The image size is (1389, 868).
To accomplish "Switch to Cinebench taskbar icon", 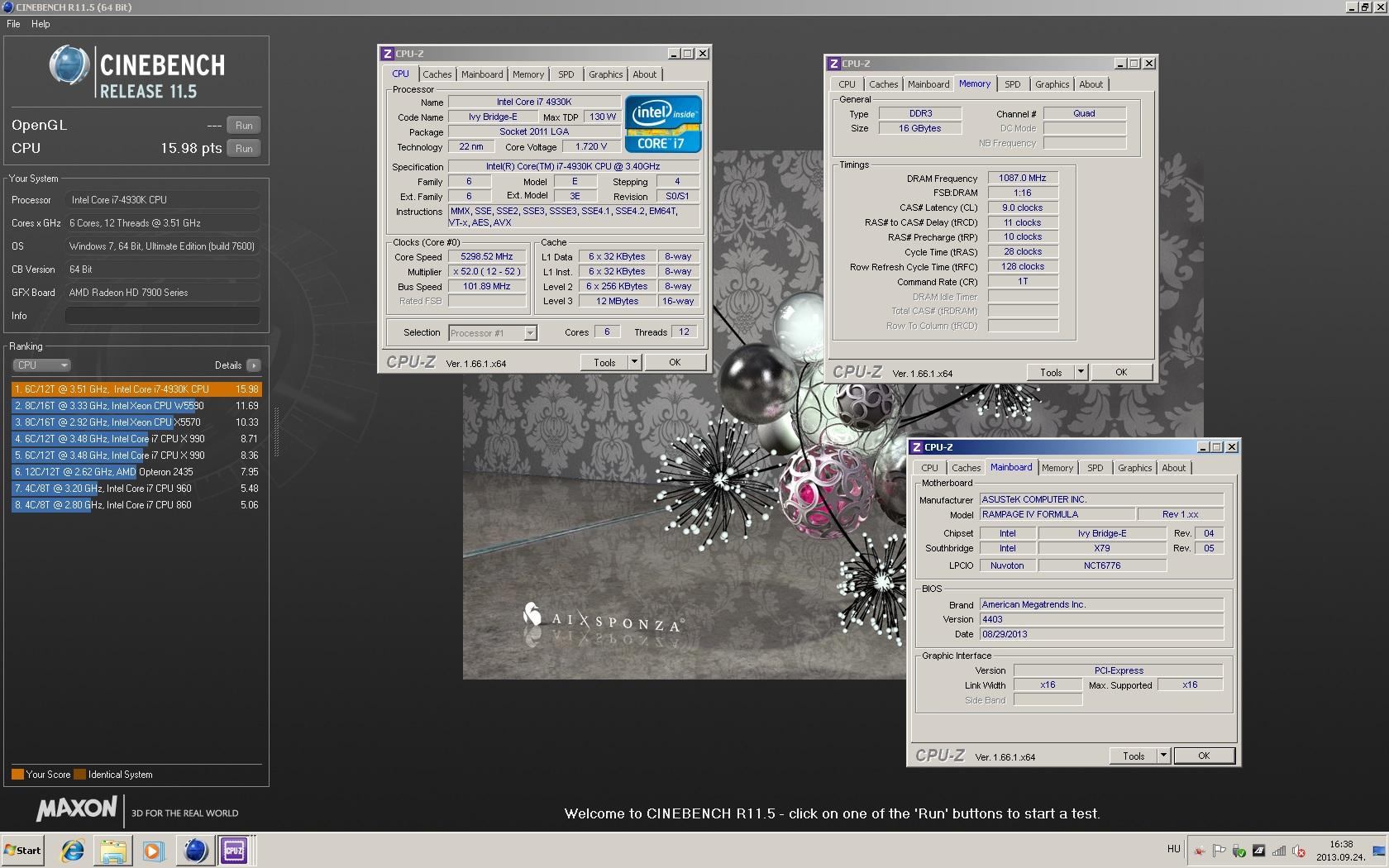I will (x=195, y=851).
